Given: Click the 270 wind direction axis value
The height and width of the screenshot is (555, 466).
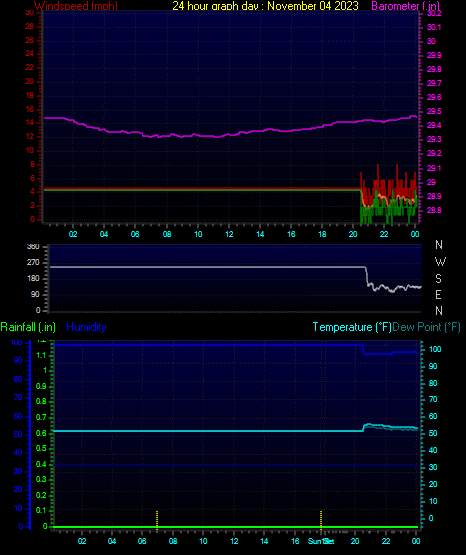Looking at the screenshot, I should coord(33,263).
